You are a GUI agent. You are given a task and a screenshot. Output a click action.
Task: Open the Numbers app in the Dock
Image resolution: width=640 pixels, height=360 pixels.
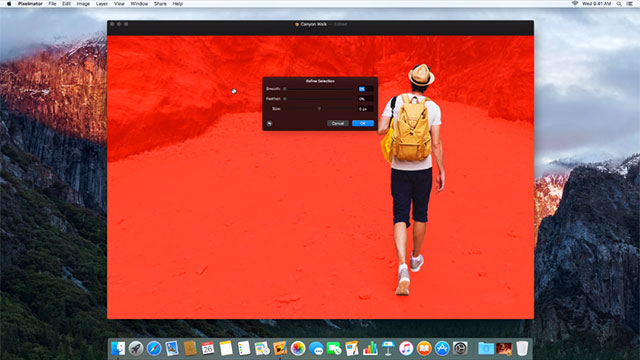click(370, 349)
